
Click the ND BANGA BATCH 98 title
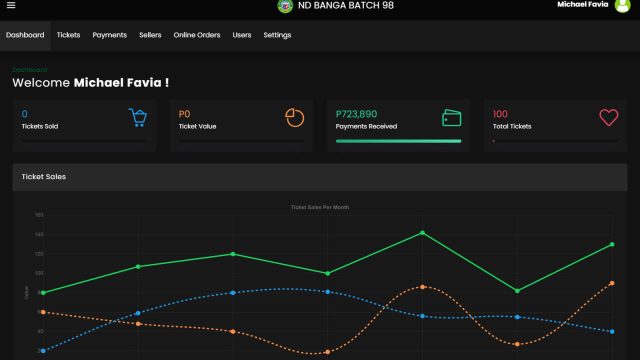(x=346, y=5)
